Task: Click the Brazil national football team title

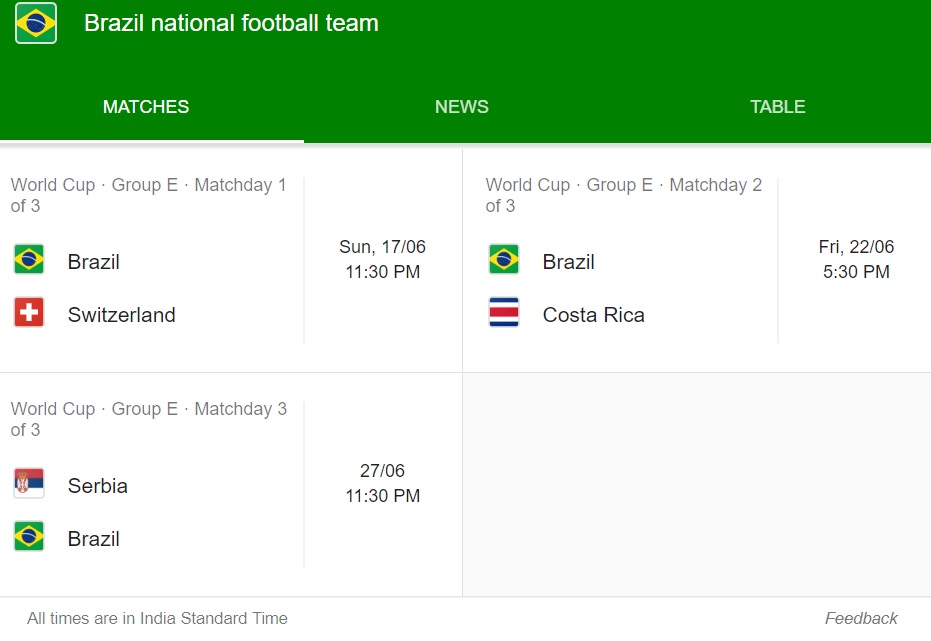Action: coord(231,23)
